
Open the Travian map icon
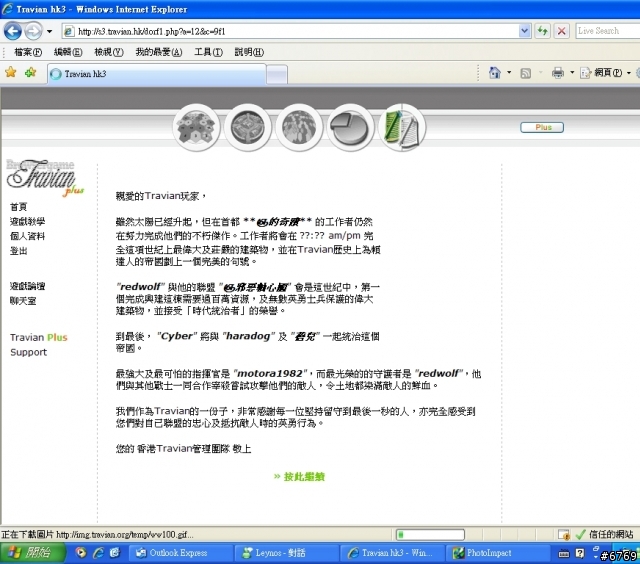coord(299,127)
